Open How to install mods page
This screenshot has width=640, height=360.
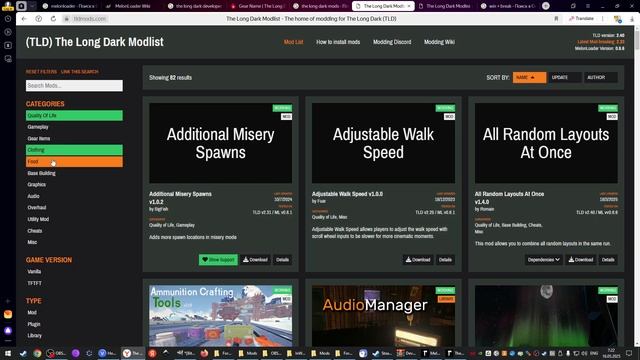point(338,42)
